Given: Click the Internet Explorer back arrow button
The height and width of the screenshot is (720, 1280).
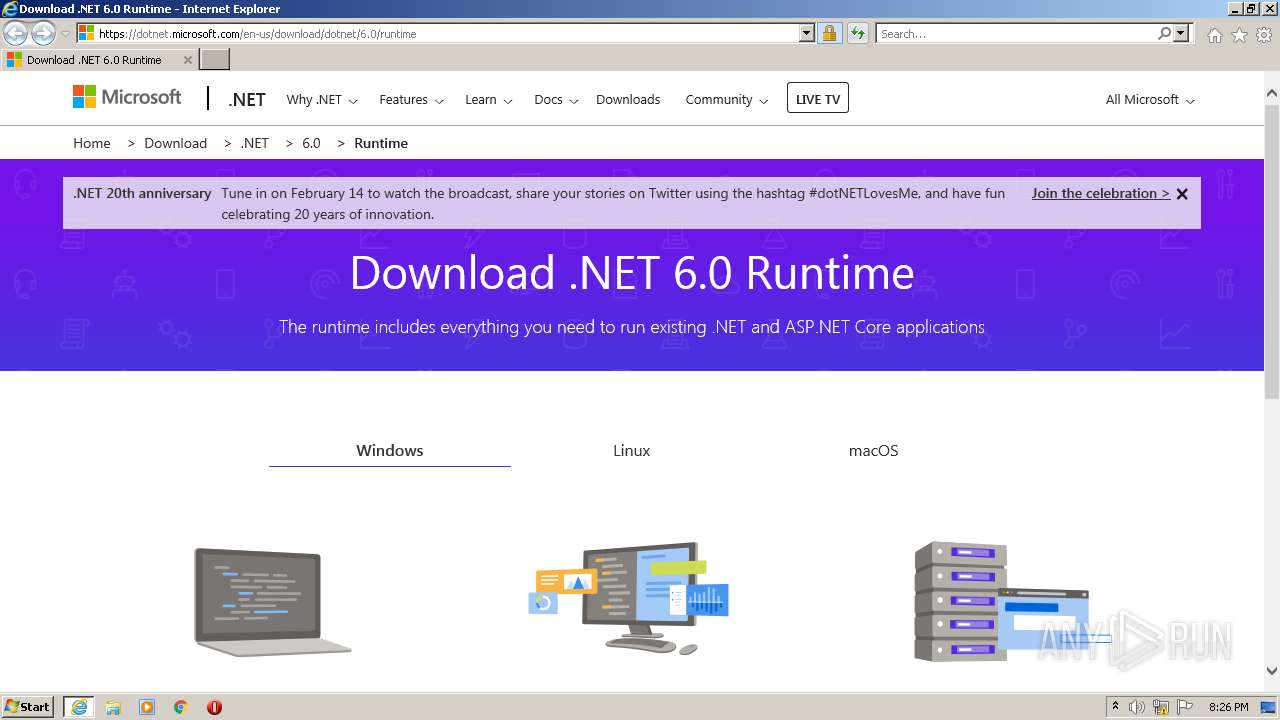Looking at the screenshot, I should click(16, 33).
